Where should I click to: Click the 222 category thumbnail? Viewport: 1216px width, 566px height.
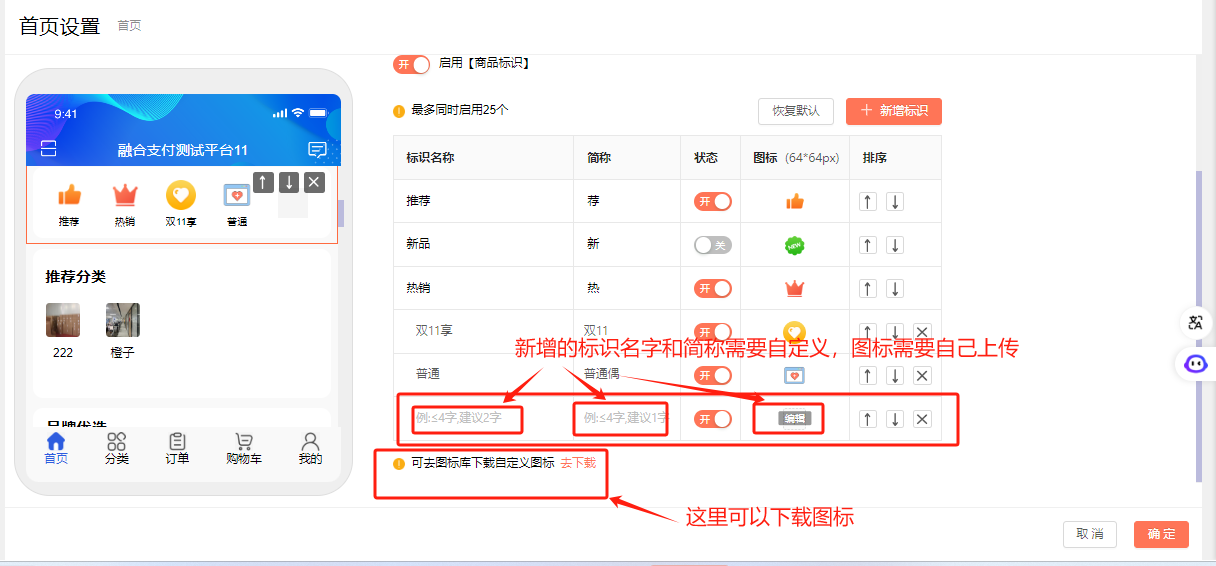click(63, 320)
